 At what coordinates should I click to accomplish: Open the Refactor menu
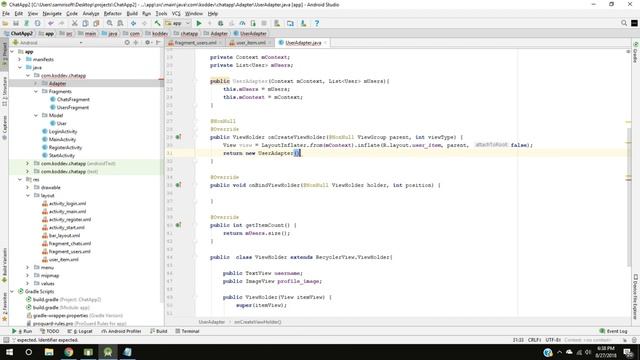113,13
